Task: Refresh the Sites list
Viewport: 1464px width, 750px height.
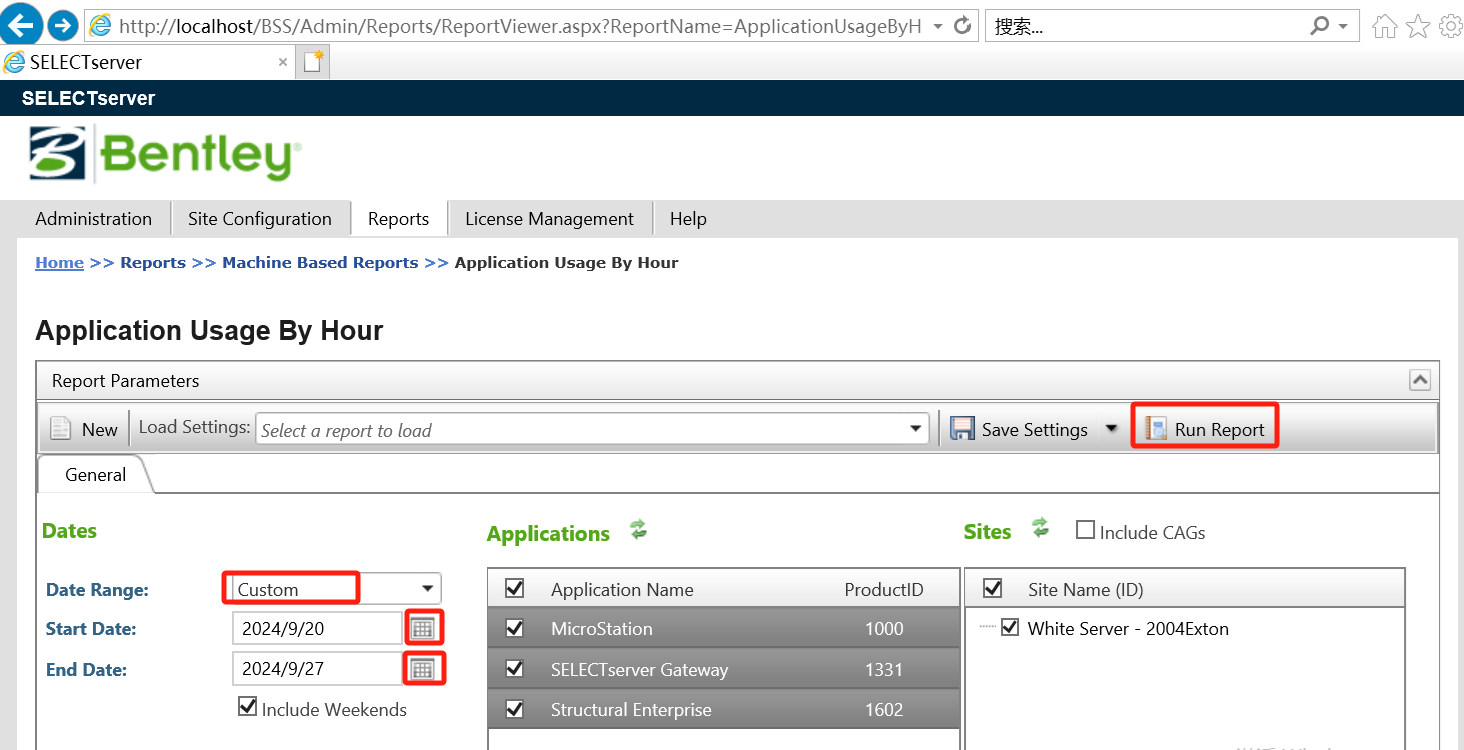Action: pos(1041,527)
